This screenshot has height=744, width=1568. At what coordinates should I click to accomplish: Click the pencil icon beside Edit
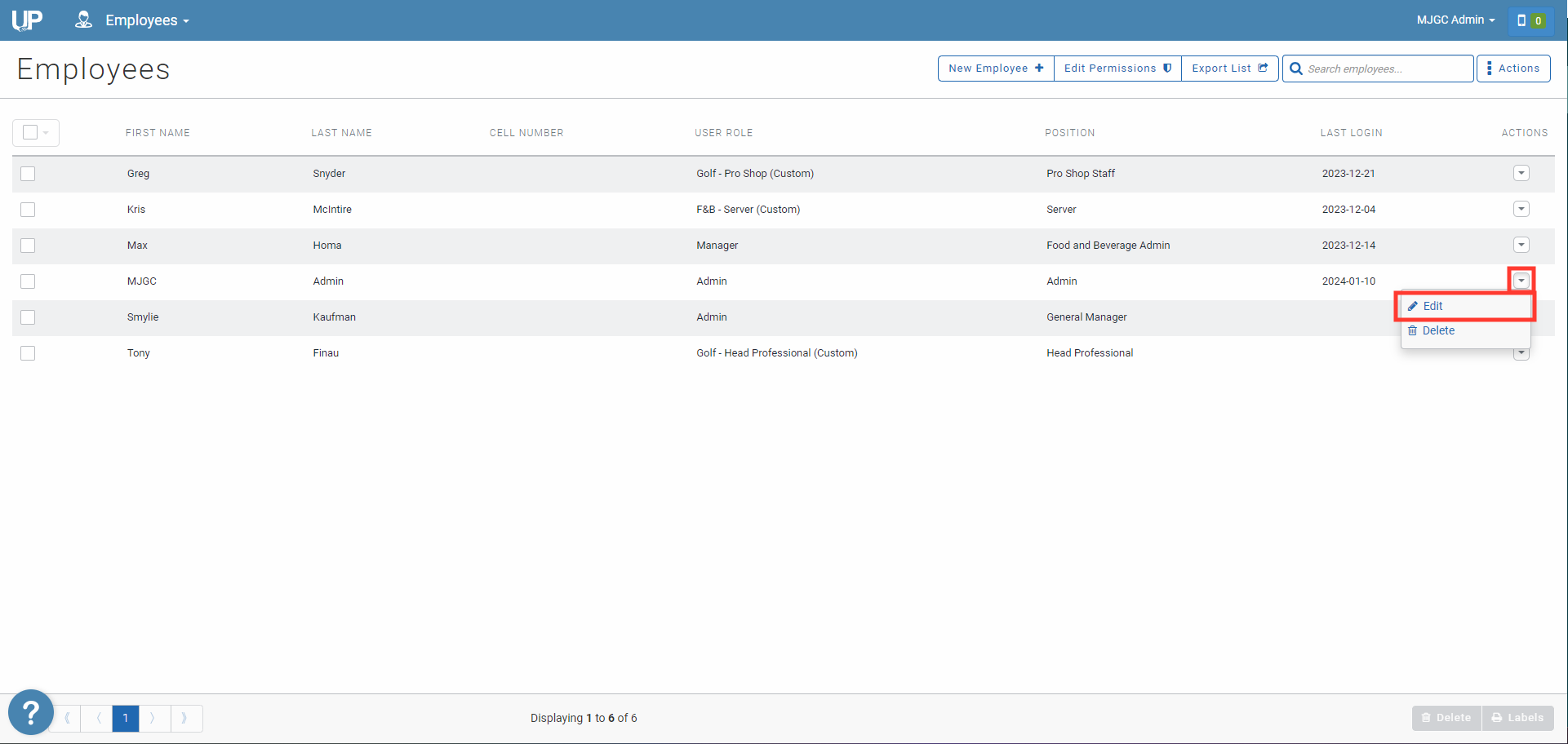point(1413,306)
